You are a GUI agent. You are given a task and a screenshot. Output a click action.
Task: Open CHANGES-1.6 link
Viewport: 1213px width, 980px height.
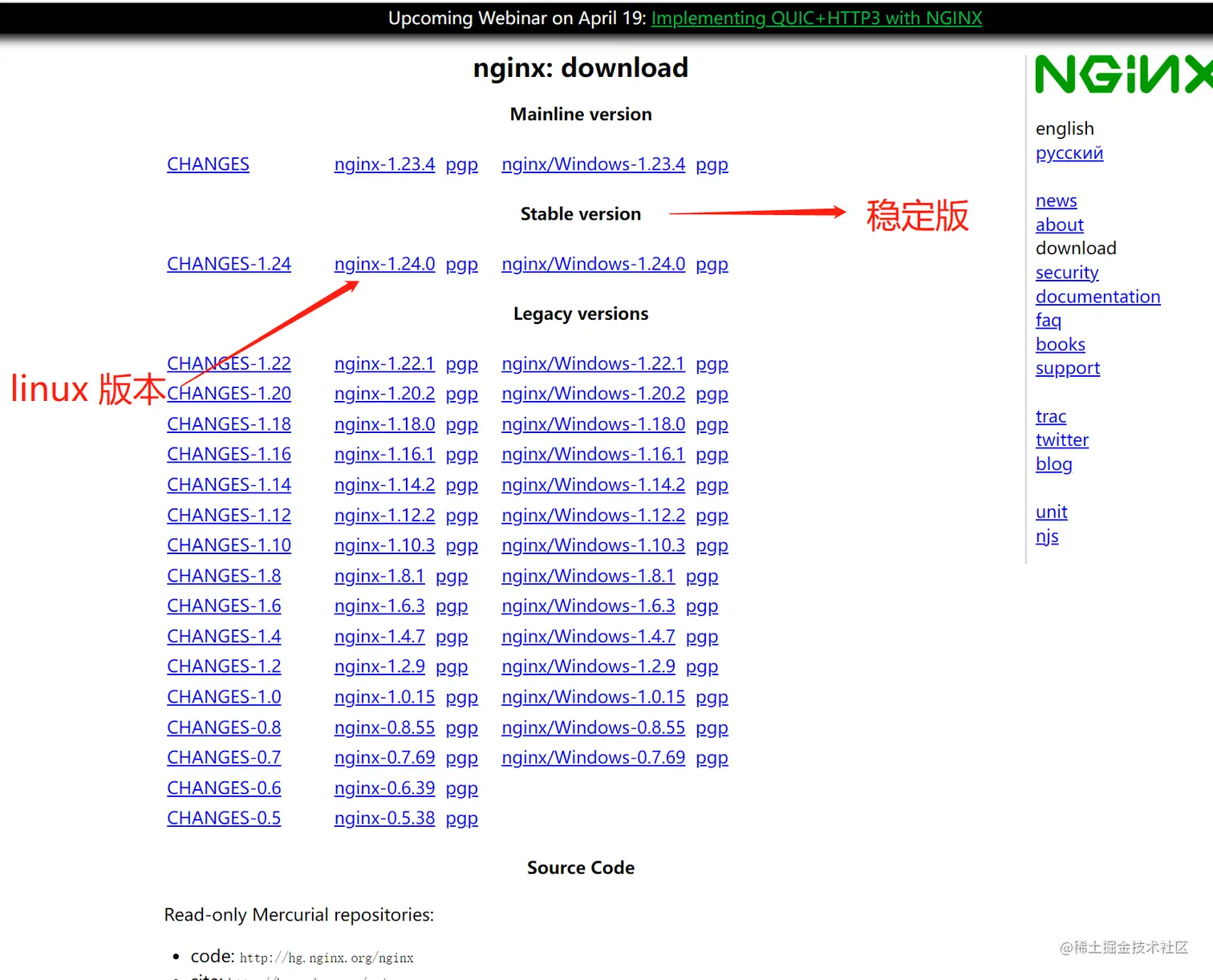coord(224,605)
